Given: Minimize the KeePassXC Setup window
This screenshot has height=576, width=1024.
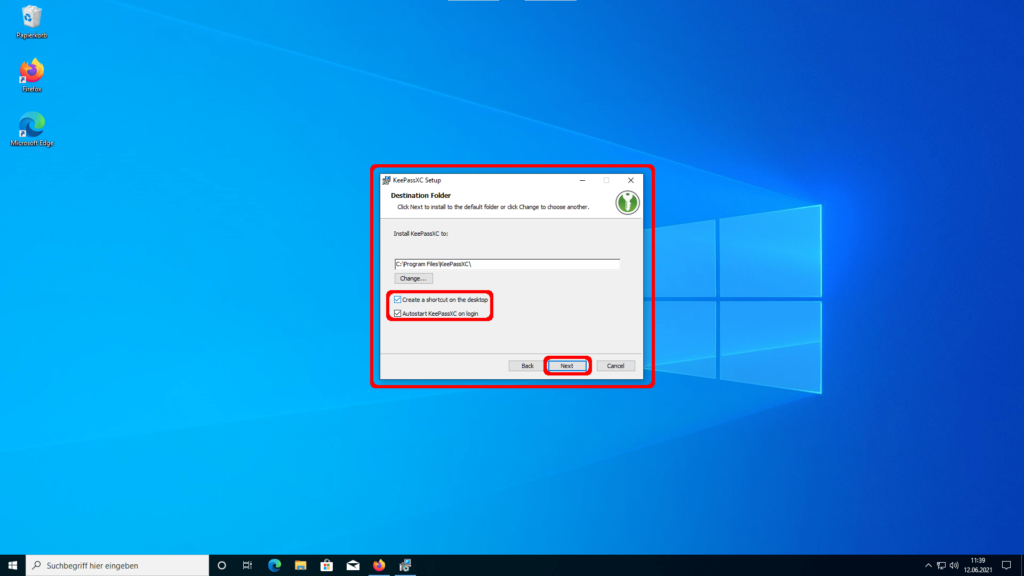Looking at the screenshot, I should click(583, 180).
